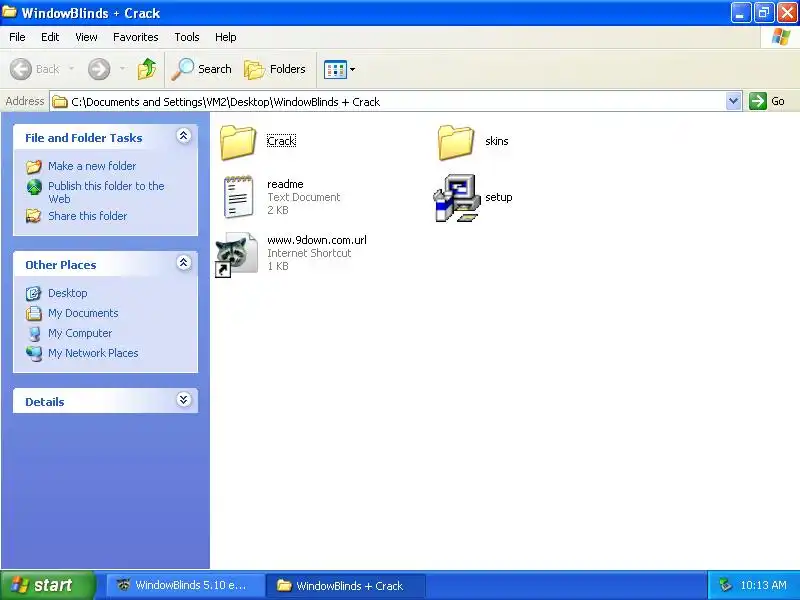Click WindowBlinds + Crack taskbar button
This screenshot has height=600, width=800.
tap(345, 585)
